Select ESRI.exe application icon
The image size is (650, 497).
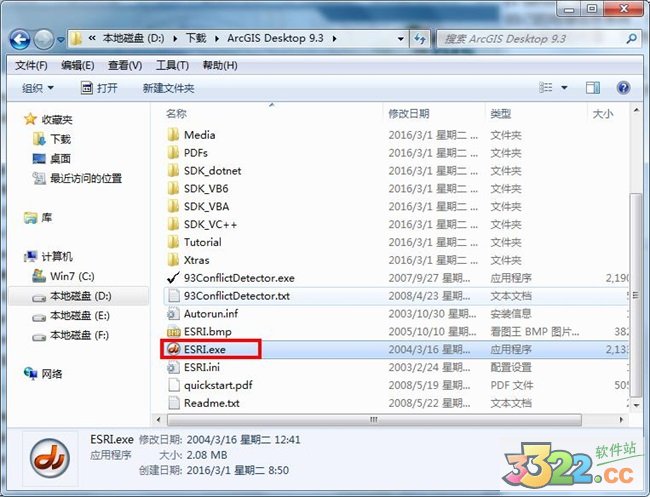[x=173, y=349]
